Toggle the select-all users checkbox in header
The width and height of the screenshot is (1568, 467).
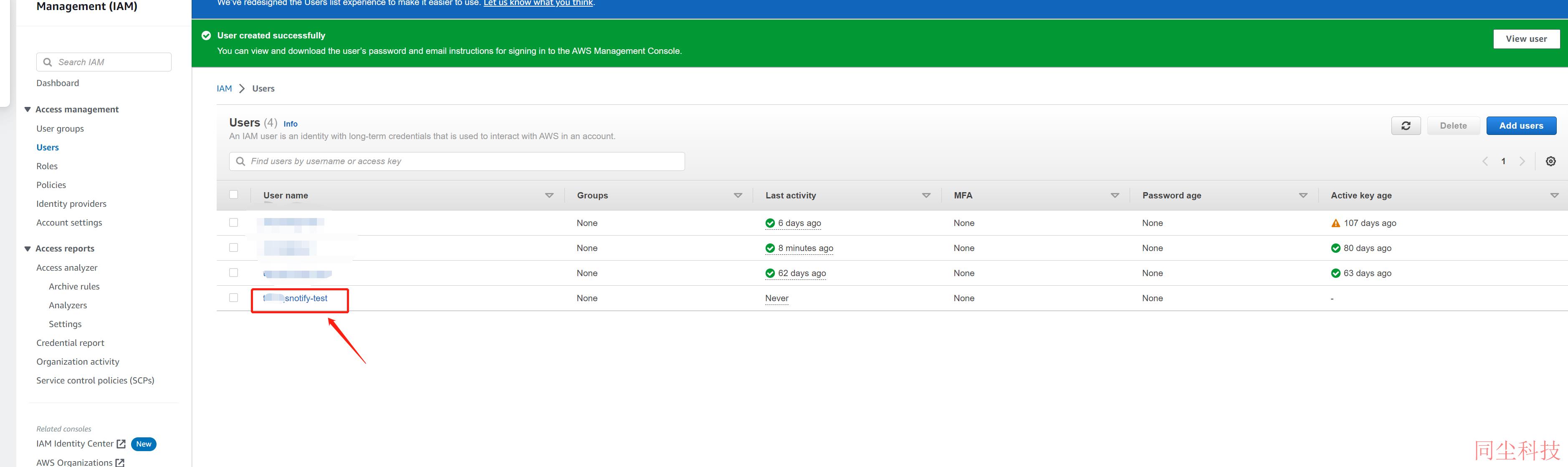(234, 195)
